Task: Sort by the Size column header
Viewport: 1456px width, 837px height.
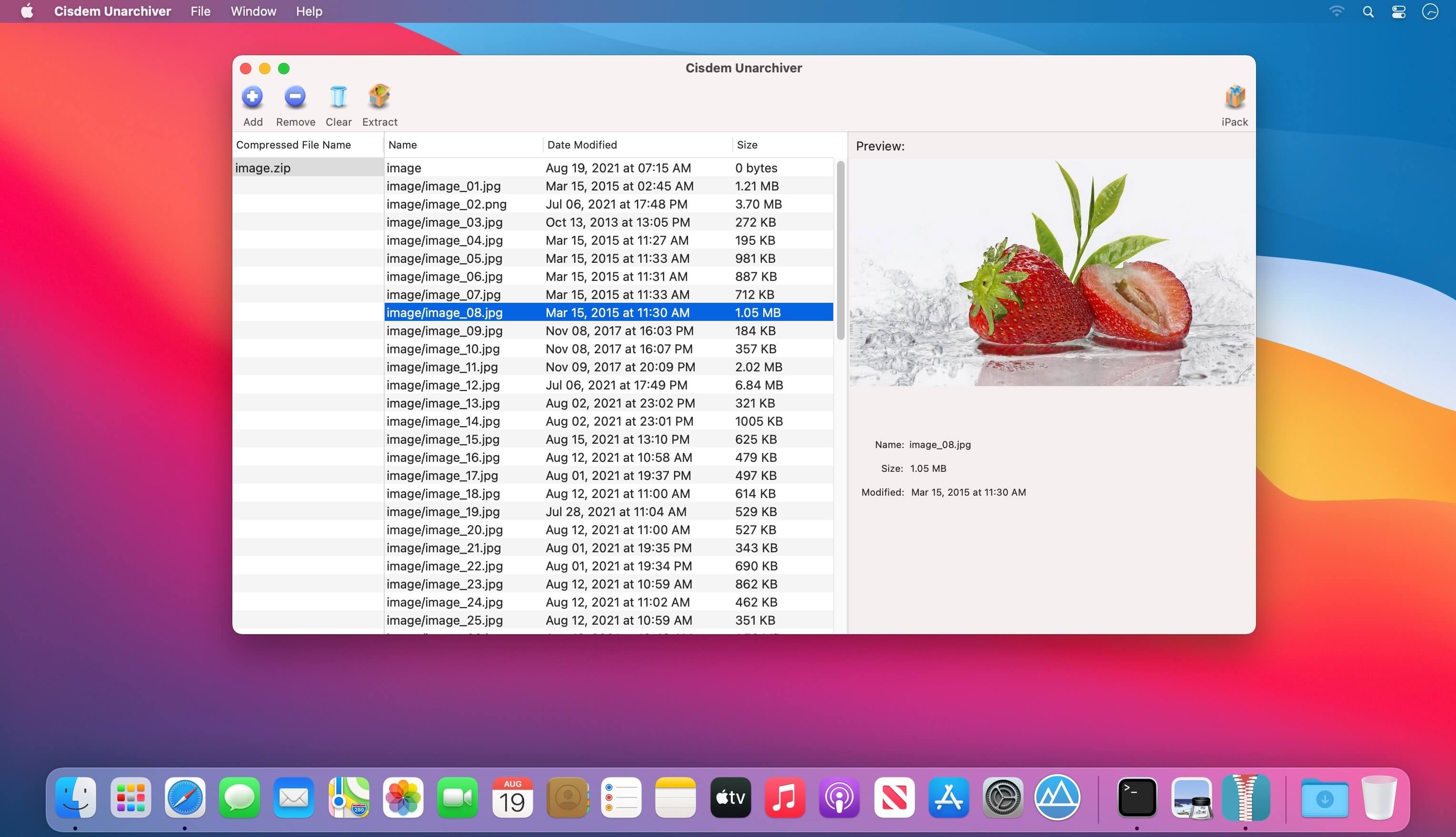Action: click(x=747, y=145)
